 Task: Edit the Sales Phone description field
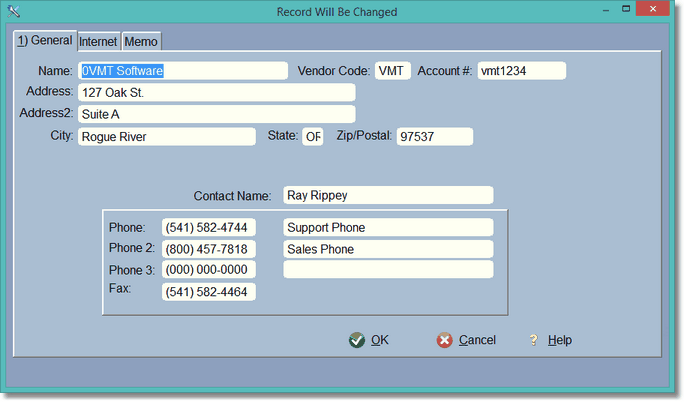tap(388, 249)
